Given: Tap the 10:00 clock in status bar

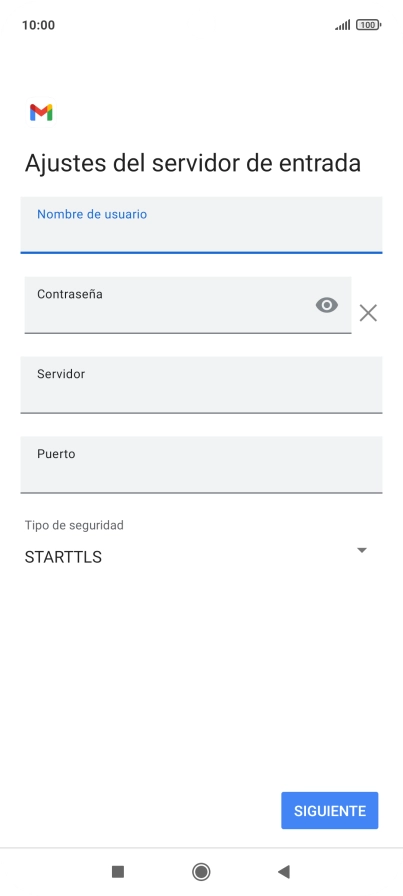Looking at the screenshot, I should click(38, 25).
